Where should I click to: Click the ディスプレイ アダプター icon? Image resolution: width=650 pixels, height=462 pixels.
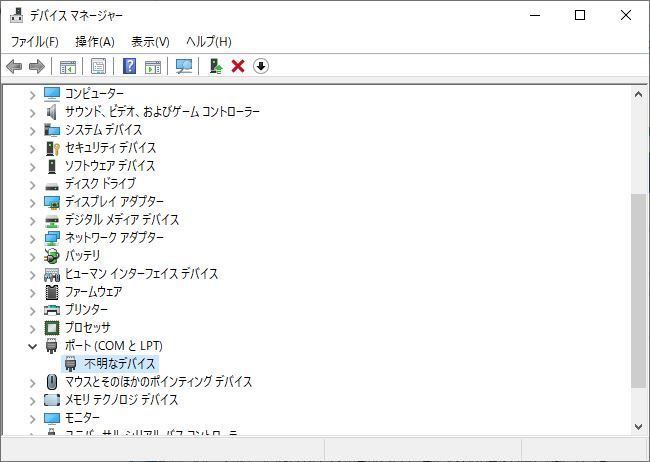(52, 202)
